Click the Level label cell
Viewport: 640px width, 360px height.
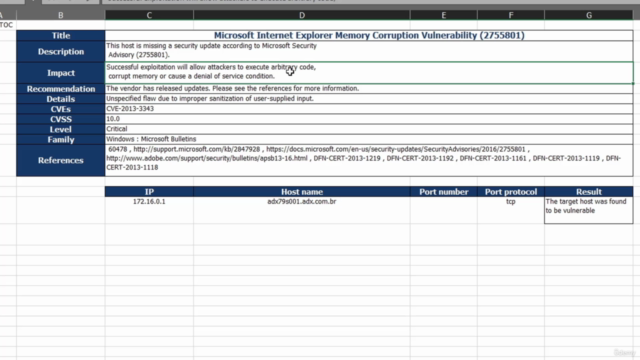(60, 129)
